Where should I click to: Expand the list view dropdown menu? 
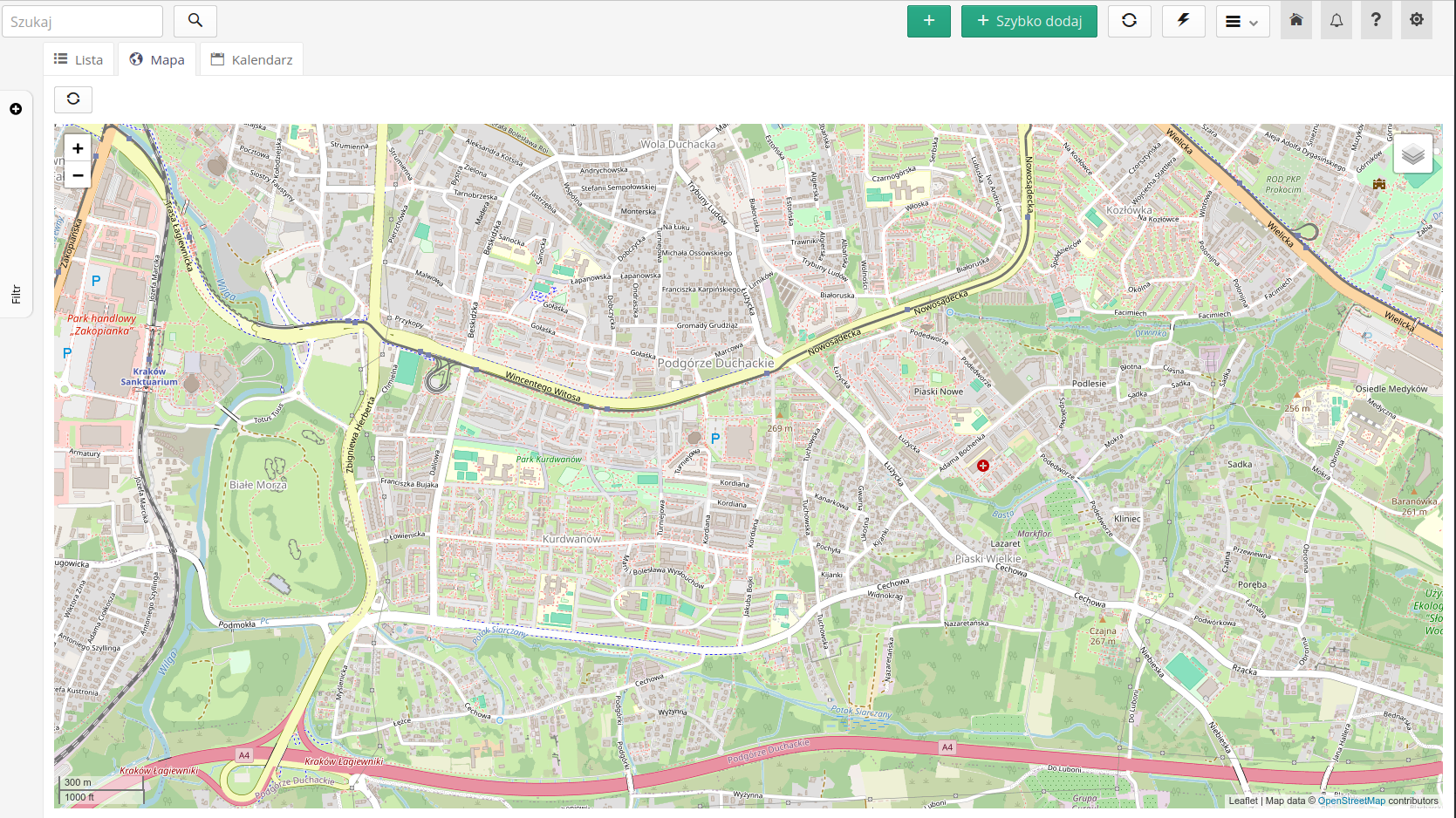click(1242, 22)
